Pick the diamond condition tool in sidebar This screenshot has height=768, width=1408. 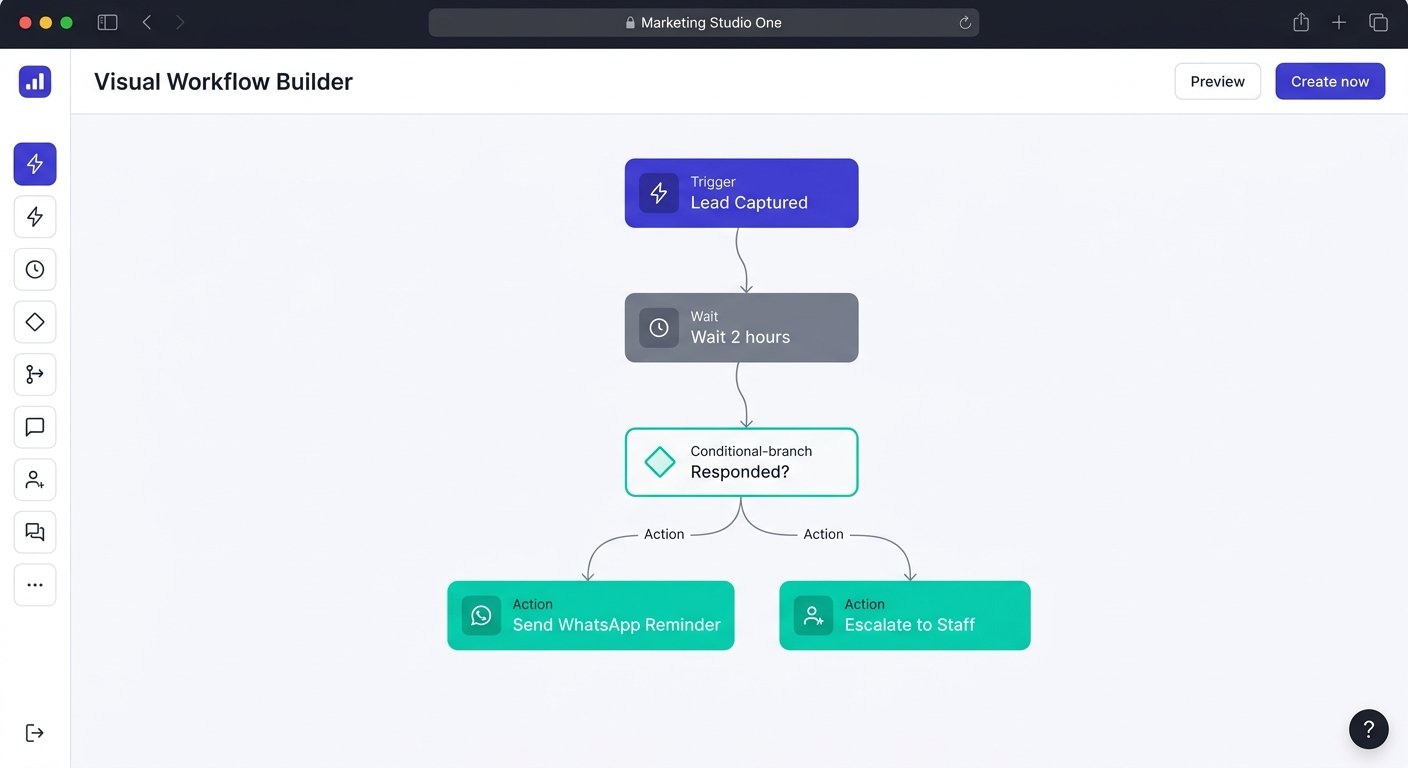35,322
